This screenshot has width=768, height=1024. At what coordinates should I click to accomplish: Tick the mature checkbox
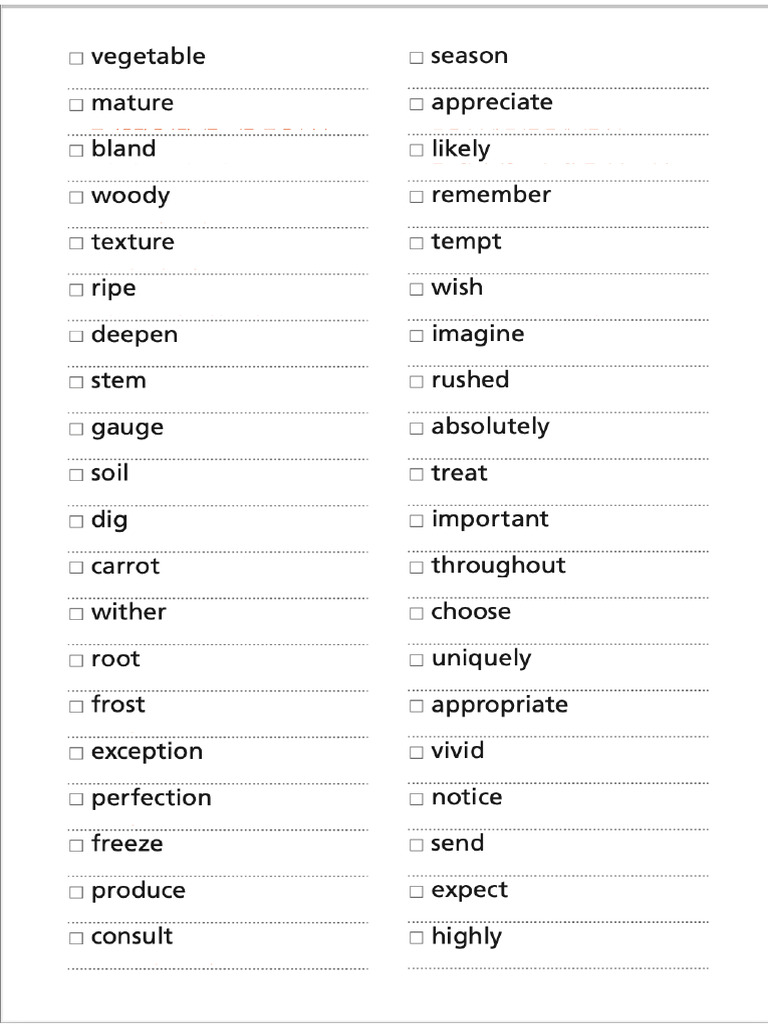76,104
